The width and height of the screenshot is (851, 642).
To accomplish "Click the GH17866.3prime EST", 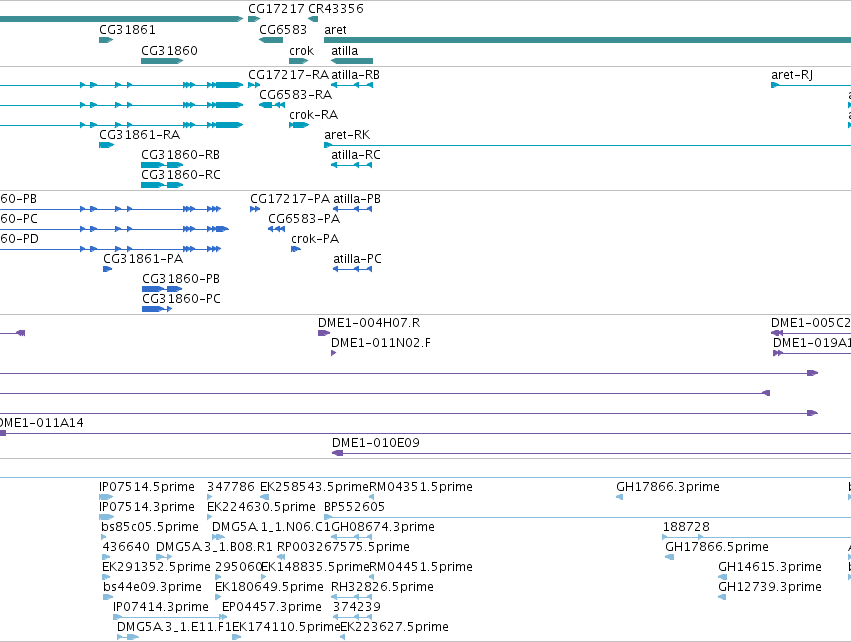I will click(x=619, y=497).
